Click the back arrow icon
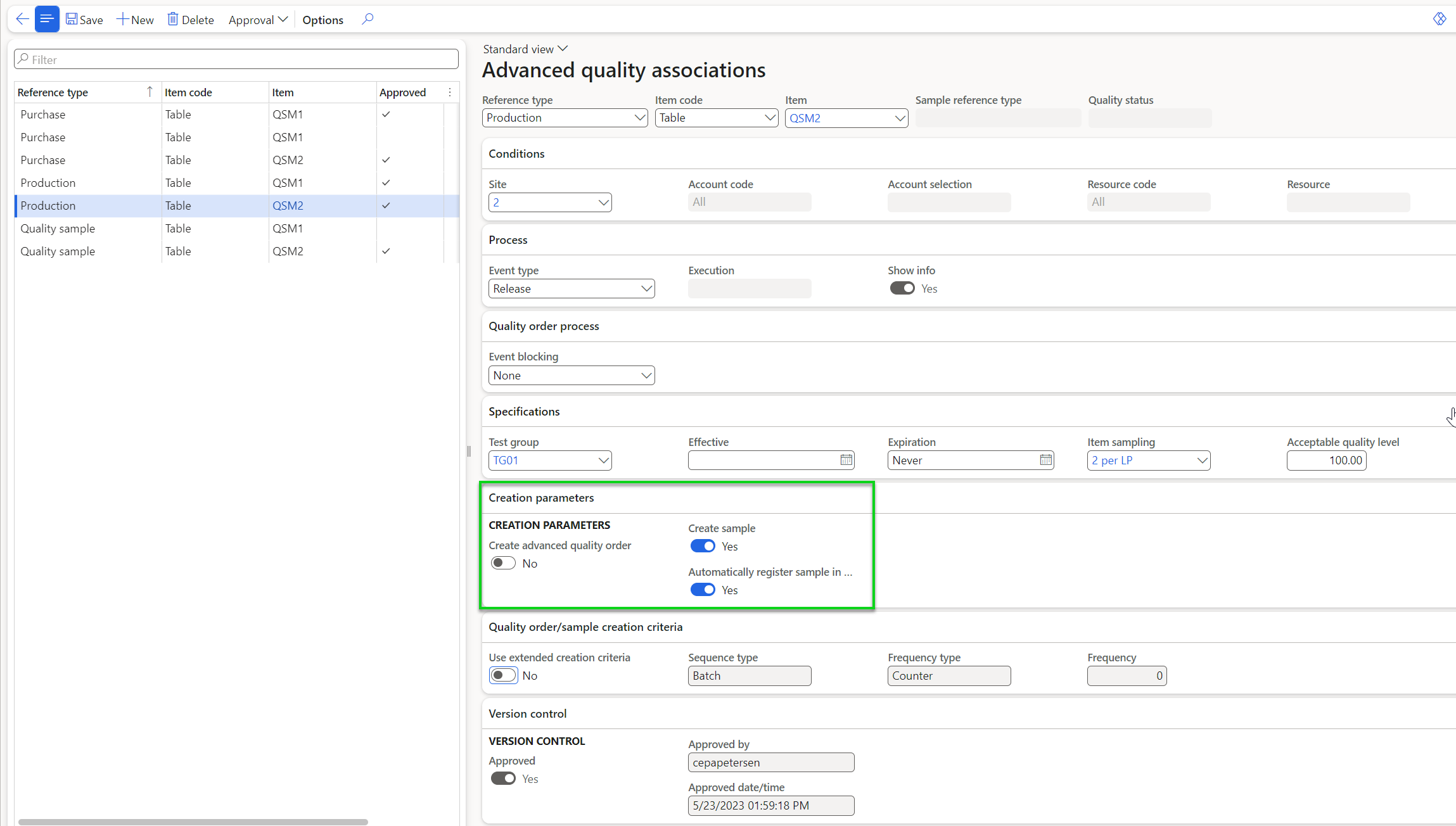Viewport: 1456px width, 826px height. (x=22, y=19)
